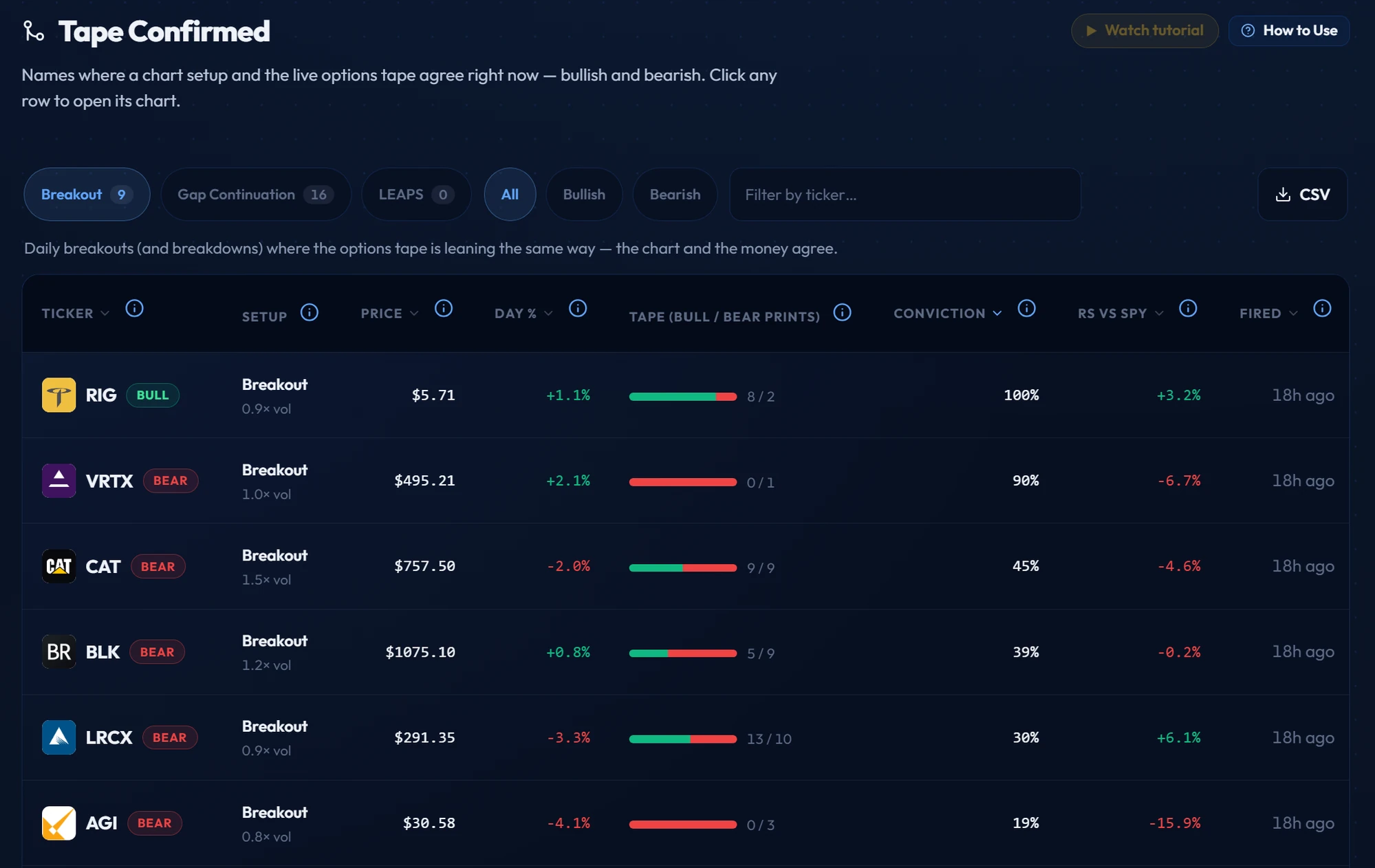This screenshot has width=1375, height=868.
Task: Click the FIRED column info icon
Action: coord(1322,308)
